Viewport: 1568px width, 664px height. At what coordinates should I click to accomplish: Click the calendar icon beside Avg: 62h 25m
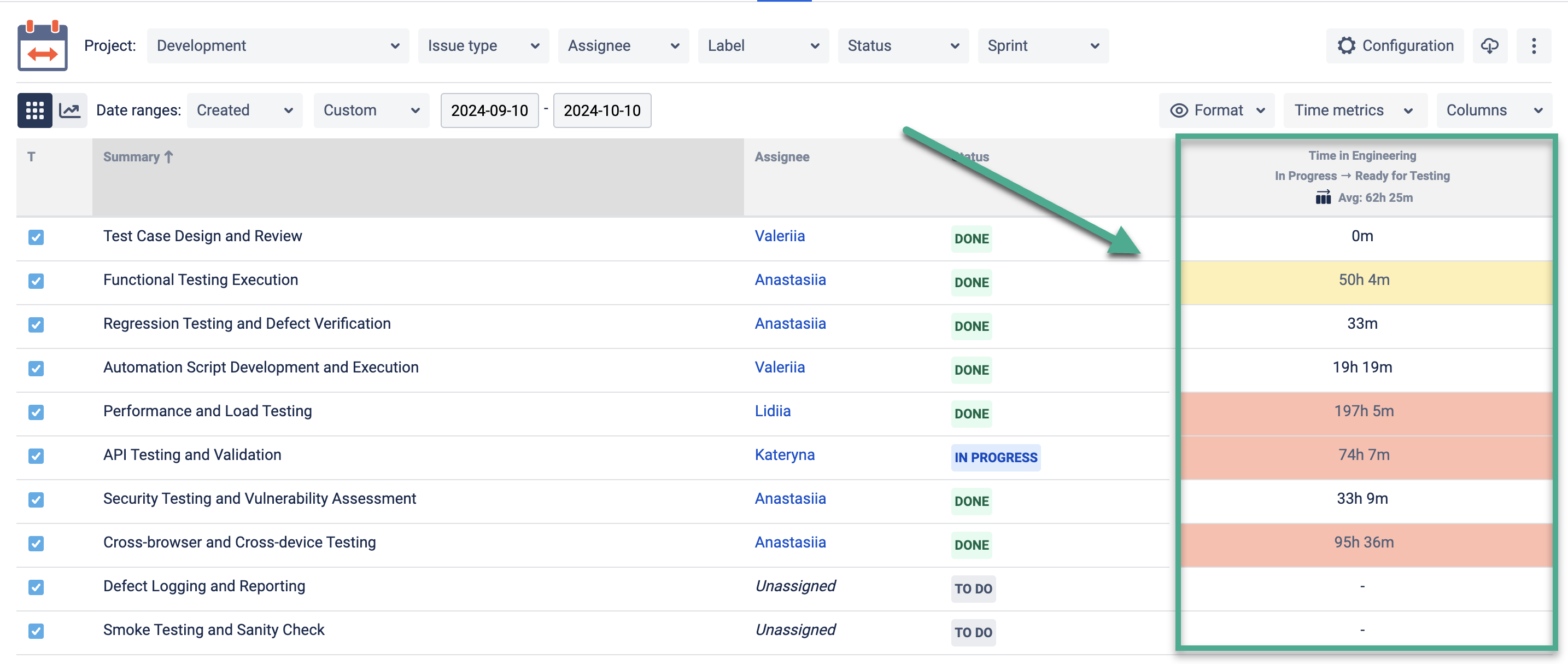(1323, 197)
